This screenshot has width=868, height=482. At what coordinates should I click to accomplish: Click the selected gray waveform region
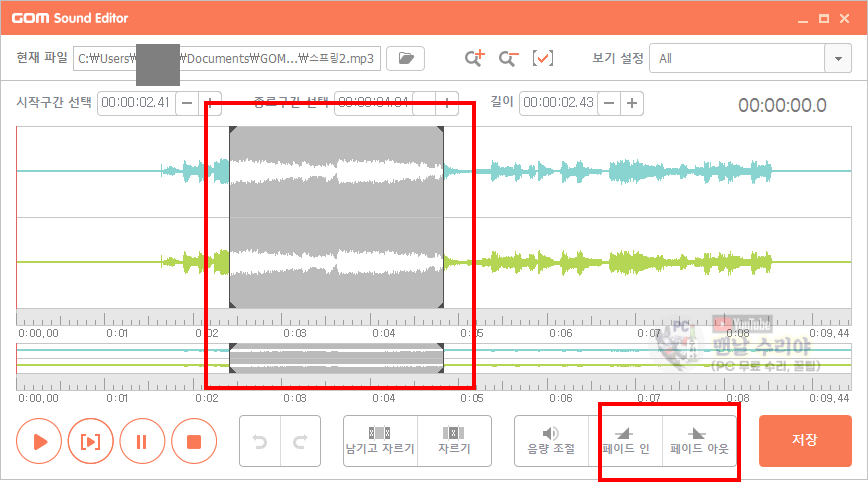(x=337, y=217)
